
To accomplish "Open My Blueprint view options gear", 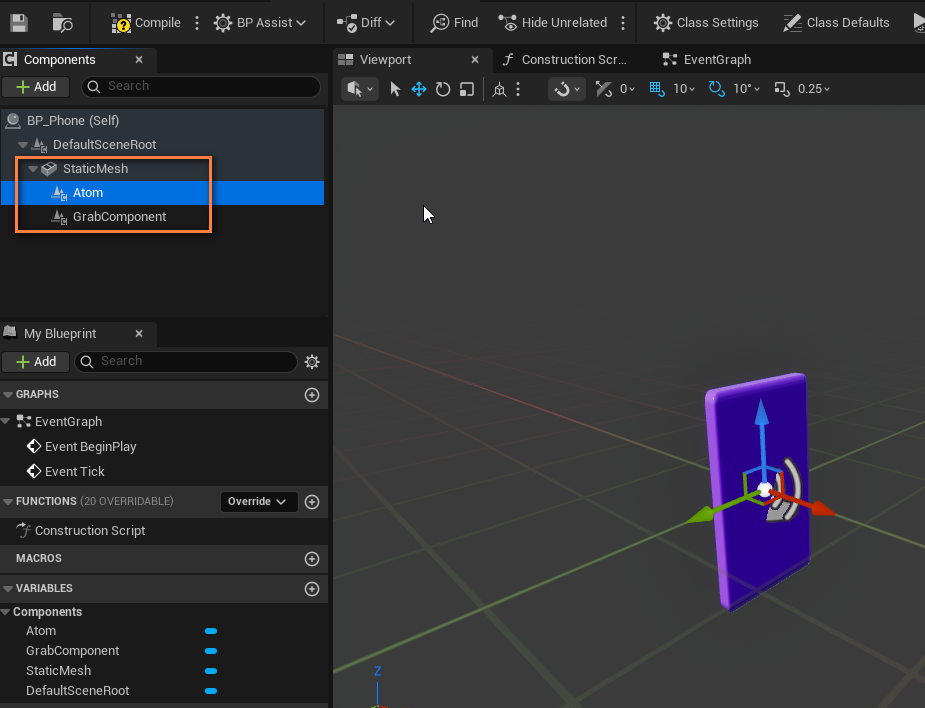I will [312, 362].
